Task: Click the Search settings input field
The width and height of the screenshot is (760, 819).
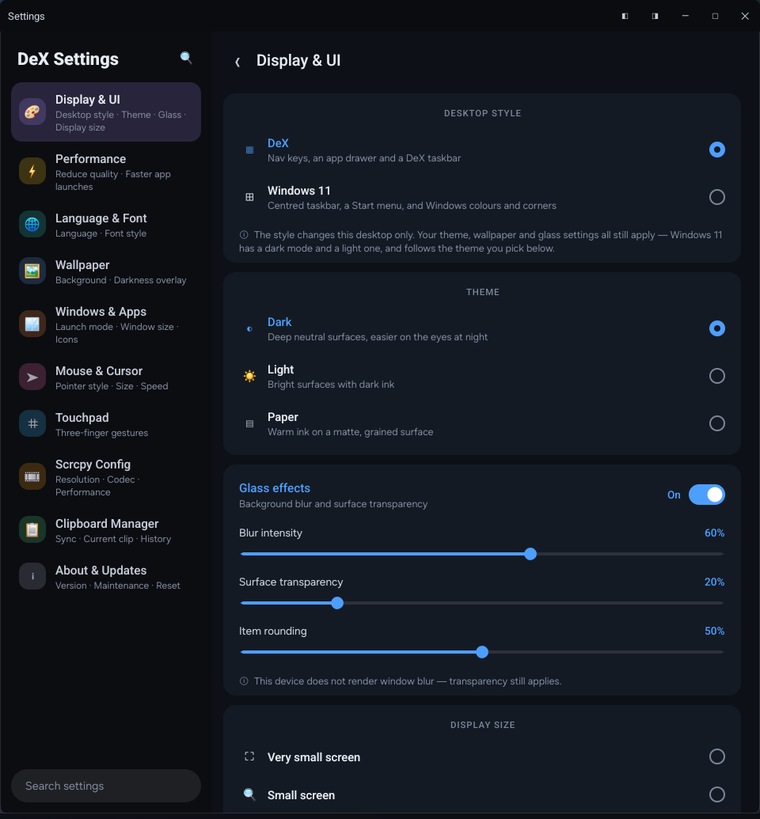Action: pyautogui.click(x=106, y=786)
